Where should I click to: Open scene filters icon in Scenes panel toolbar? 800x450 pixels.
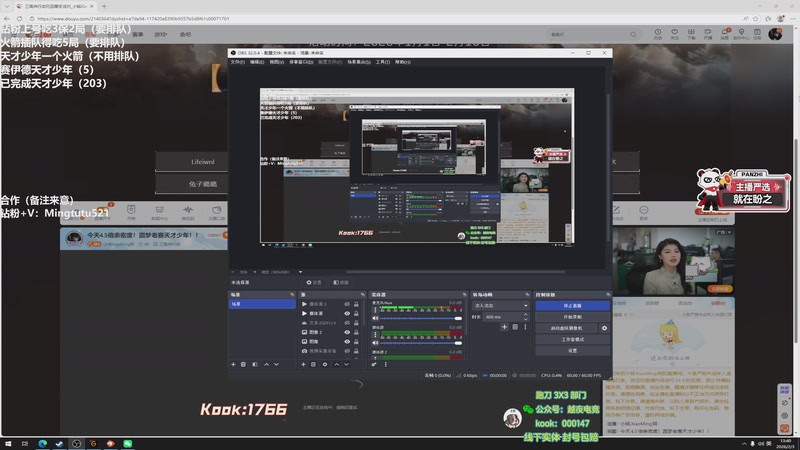point(255,364)
